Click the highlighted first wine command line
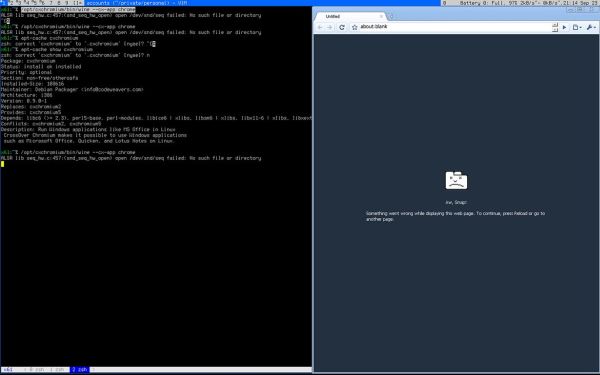Image resolution: width=600 pixels, height=375 pixels. point(78,10)
